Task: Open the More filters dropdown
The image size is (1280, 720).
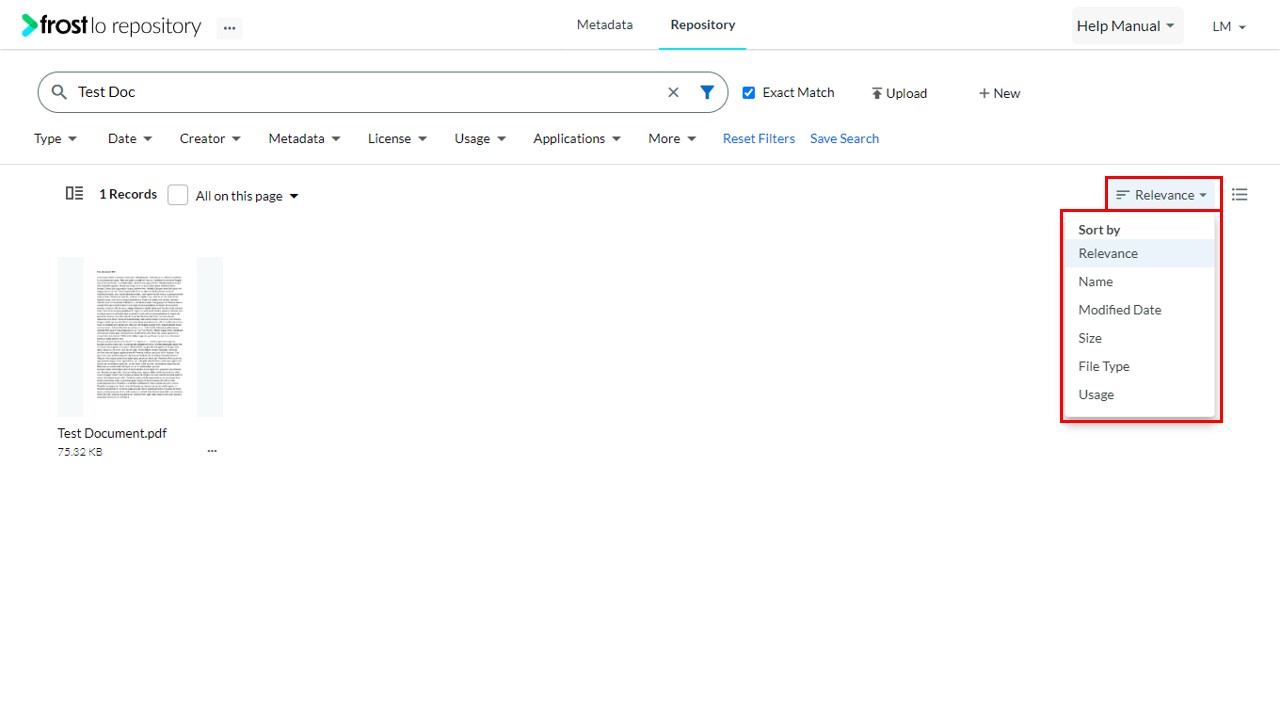Action: [672, 139]
